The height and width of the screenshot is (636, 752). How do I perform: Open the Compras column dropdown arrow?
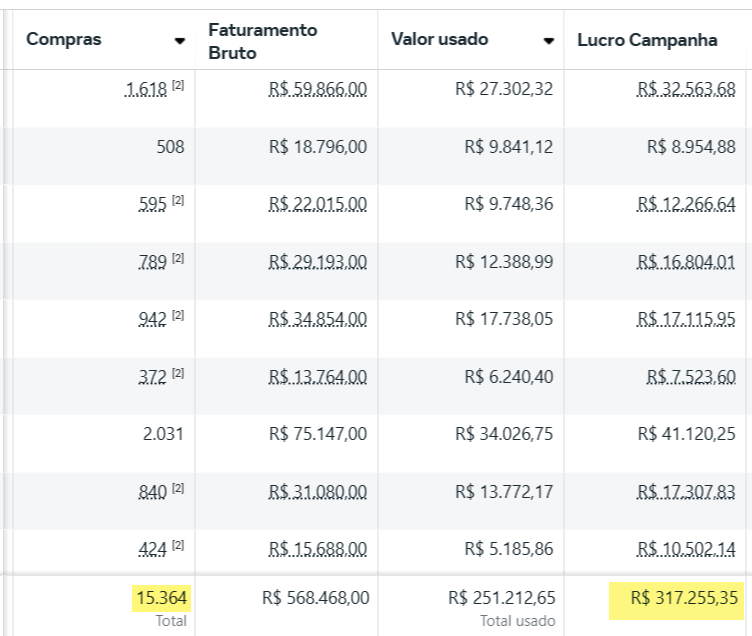[x=180, y=41]
